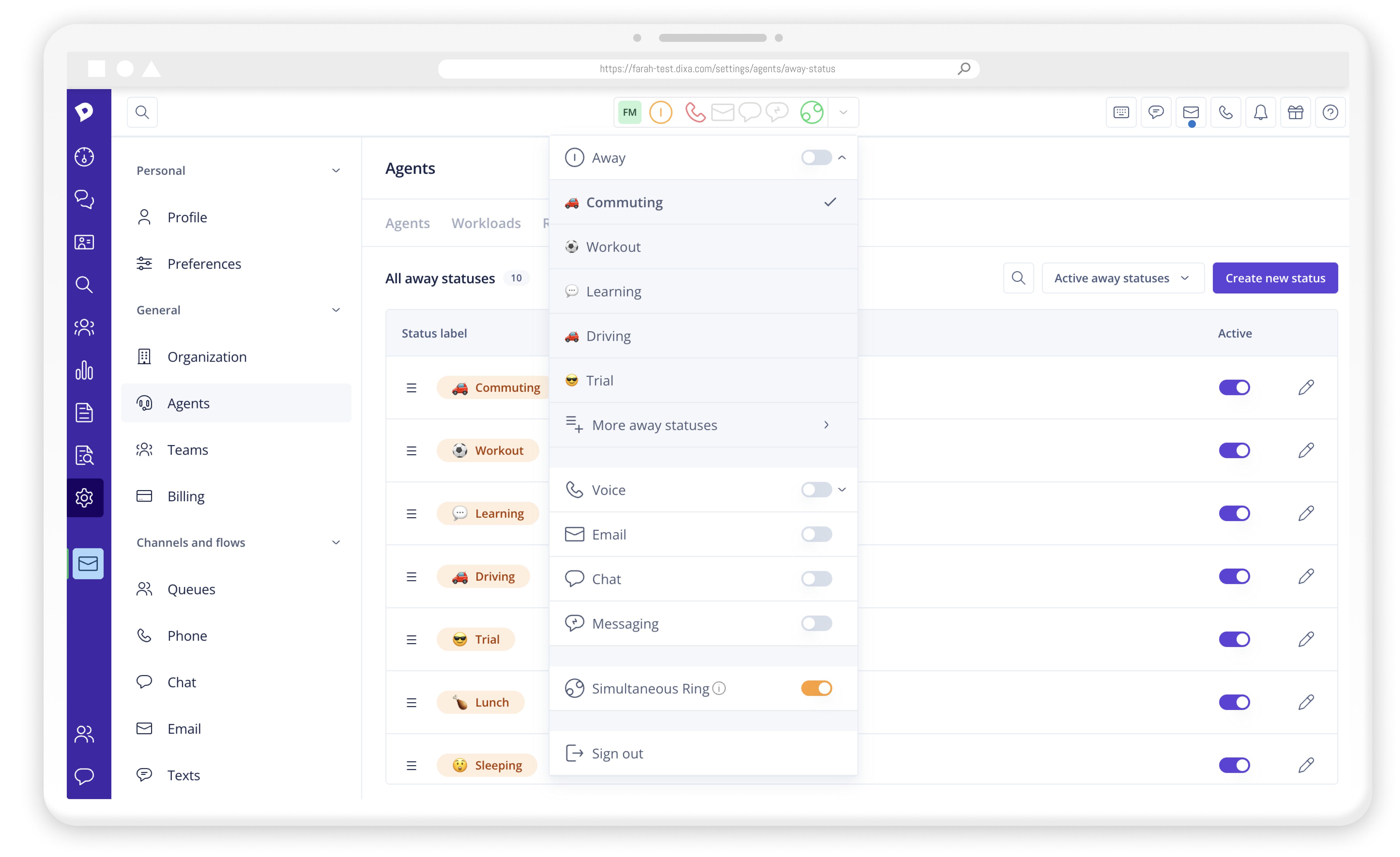Click the drag handle on Workout row
1400x857 pixels.
[x=411, y=451]
